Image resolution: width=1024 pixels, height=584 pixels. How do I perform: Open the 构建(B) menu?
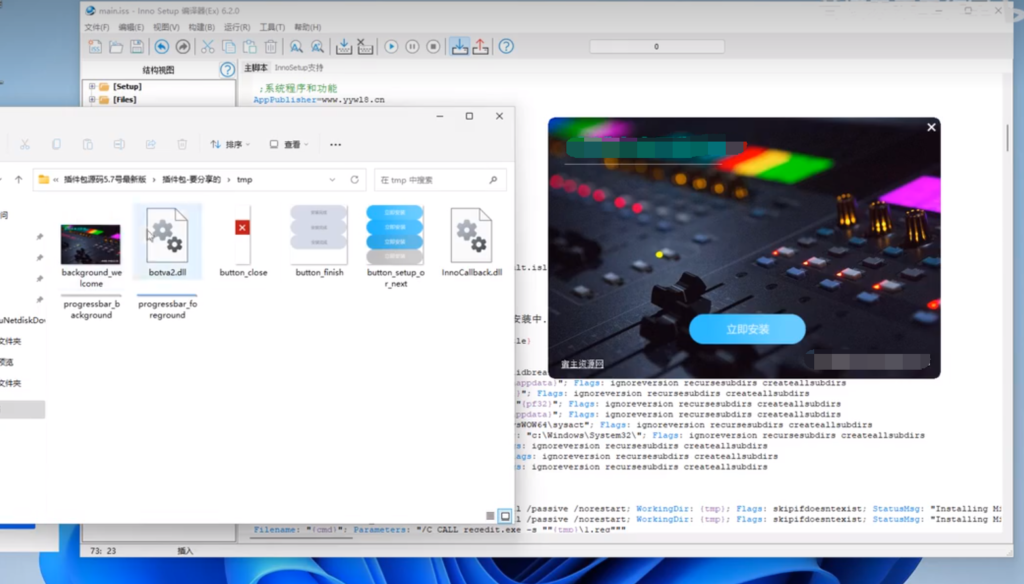tap(201, 27)
